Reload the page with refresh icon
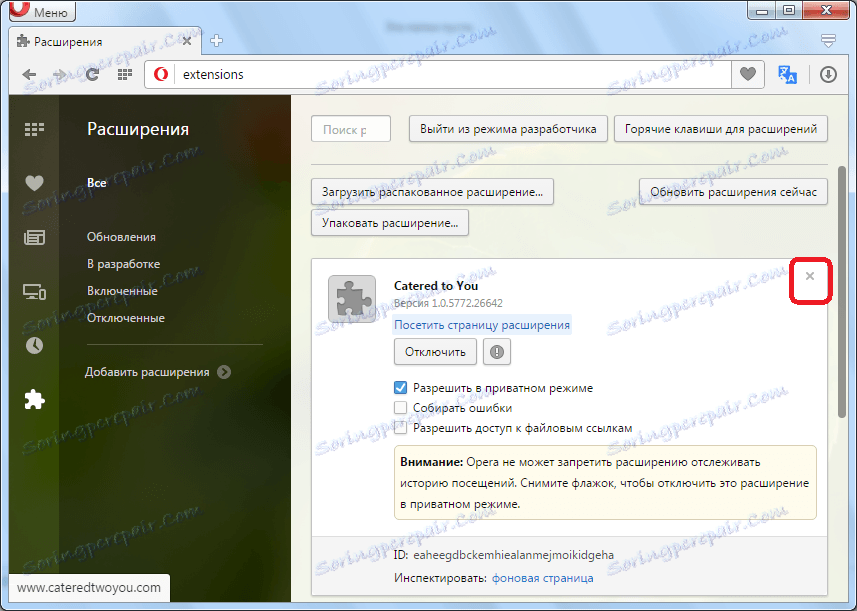857x611 pixels. tap(92, 74)
